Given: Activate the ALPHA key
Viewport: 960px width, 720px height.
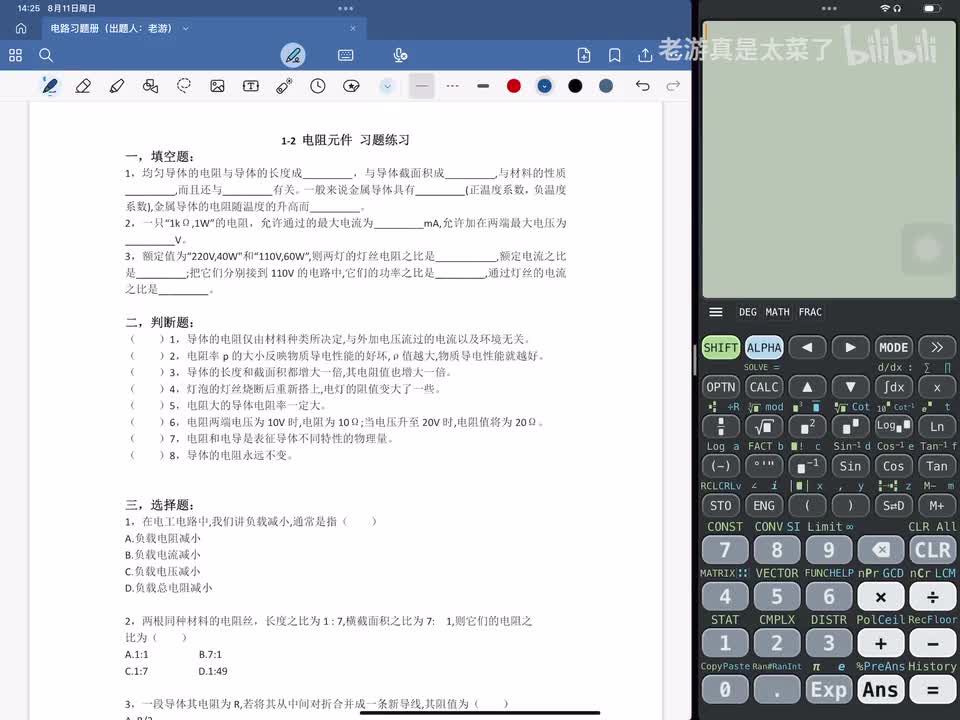Looking at the screenshot, I should click(x=764, y=348).
